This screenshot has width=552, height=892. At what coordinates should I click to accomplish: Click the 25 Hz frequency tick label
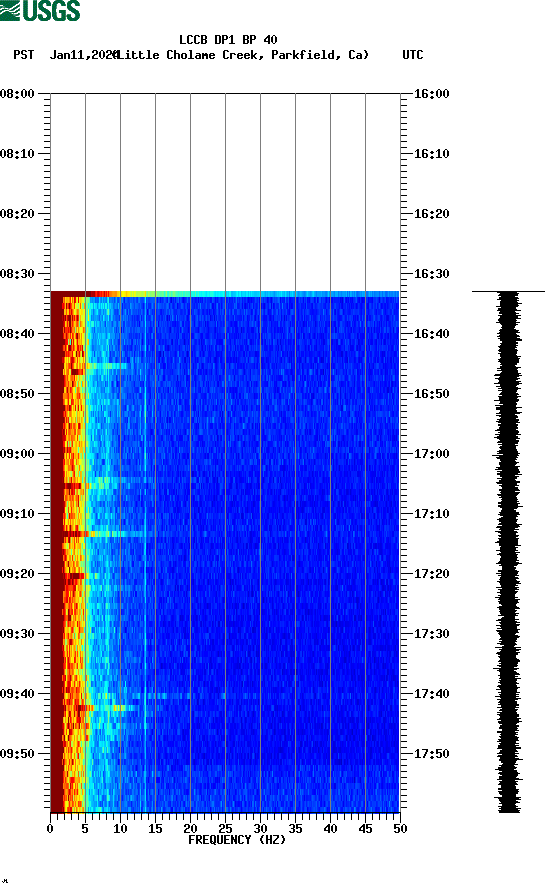(225, 829)
